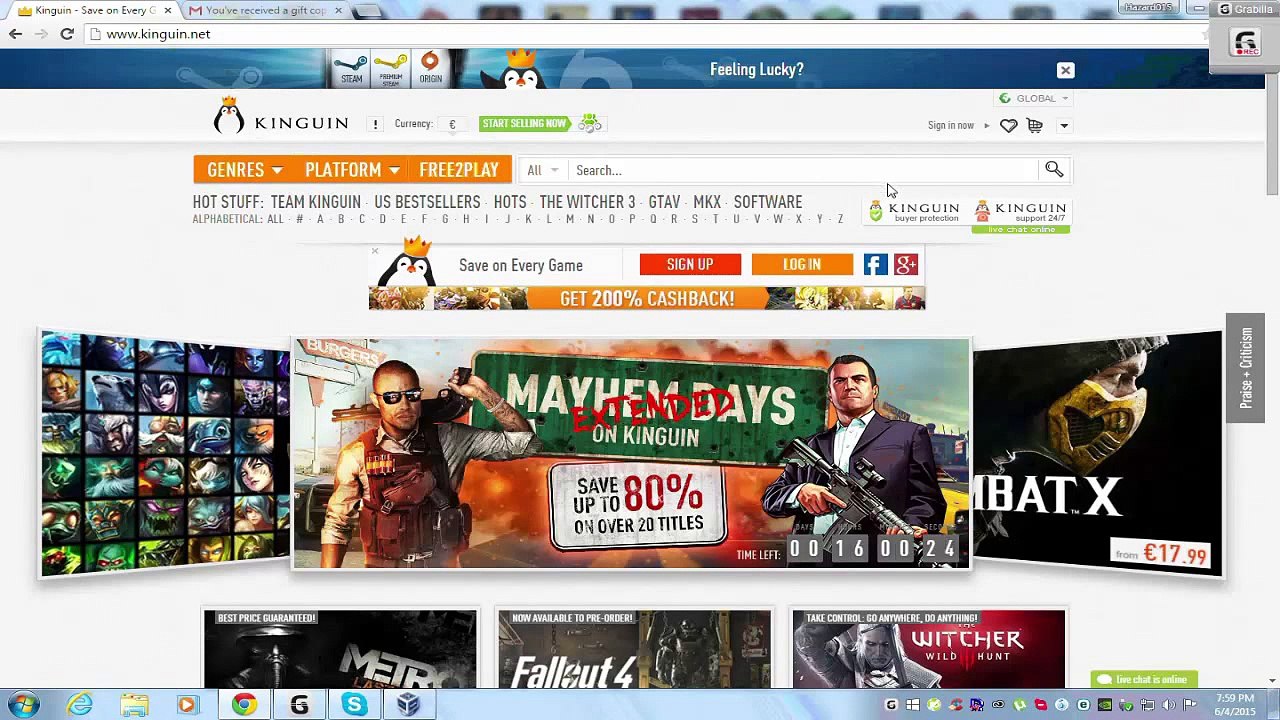The image size is (1280, 720).
Task: Open a new browser tab
Action: 367,11
